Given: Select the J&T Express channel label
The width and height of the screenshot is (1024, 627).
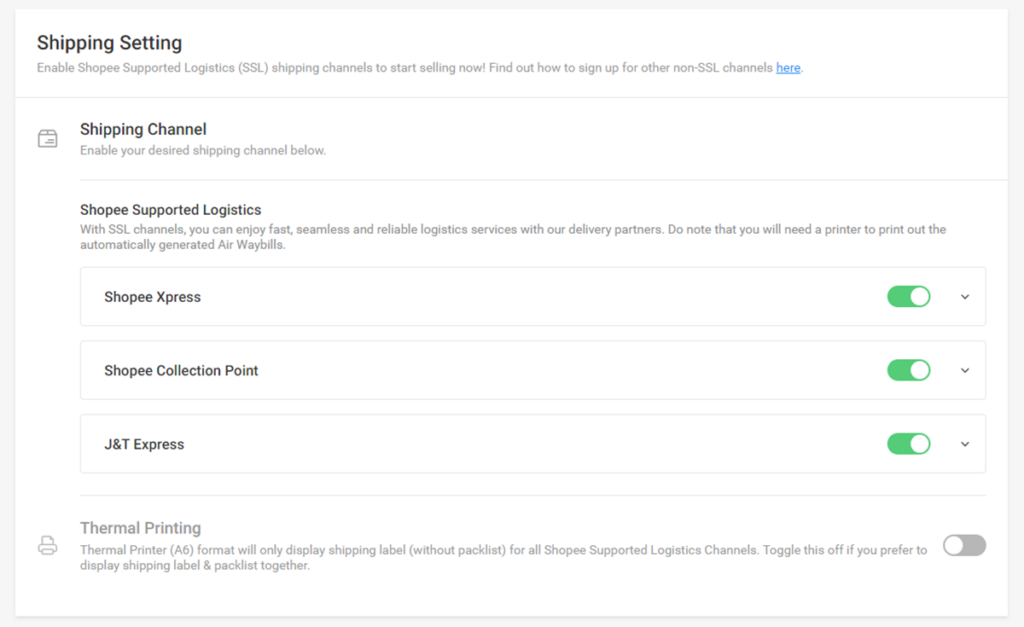Looking at the screenshot, I should pos(144,444).
